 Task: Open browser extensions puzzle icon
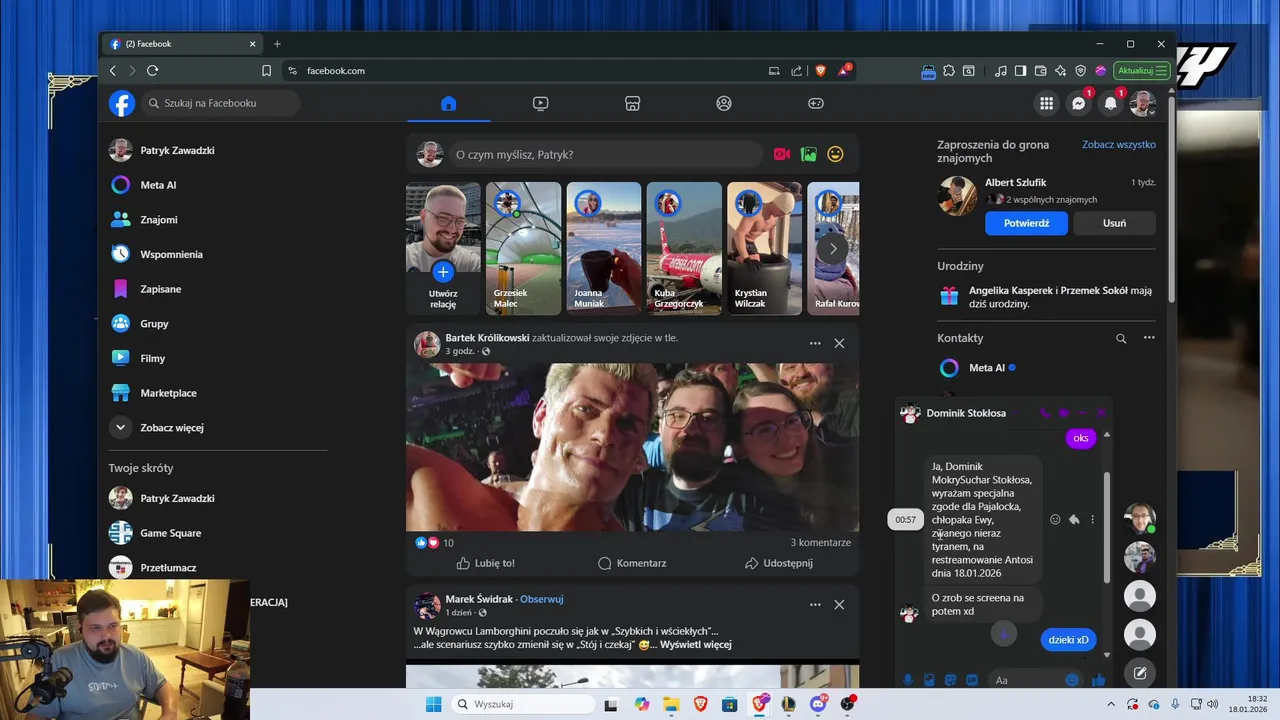[949, 71]
